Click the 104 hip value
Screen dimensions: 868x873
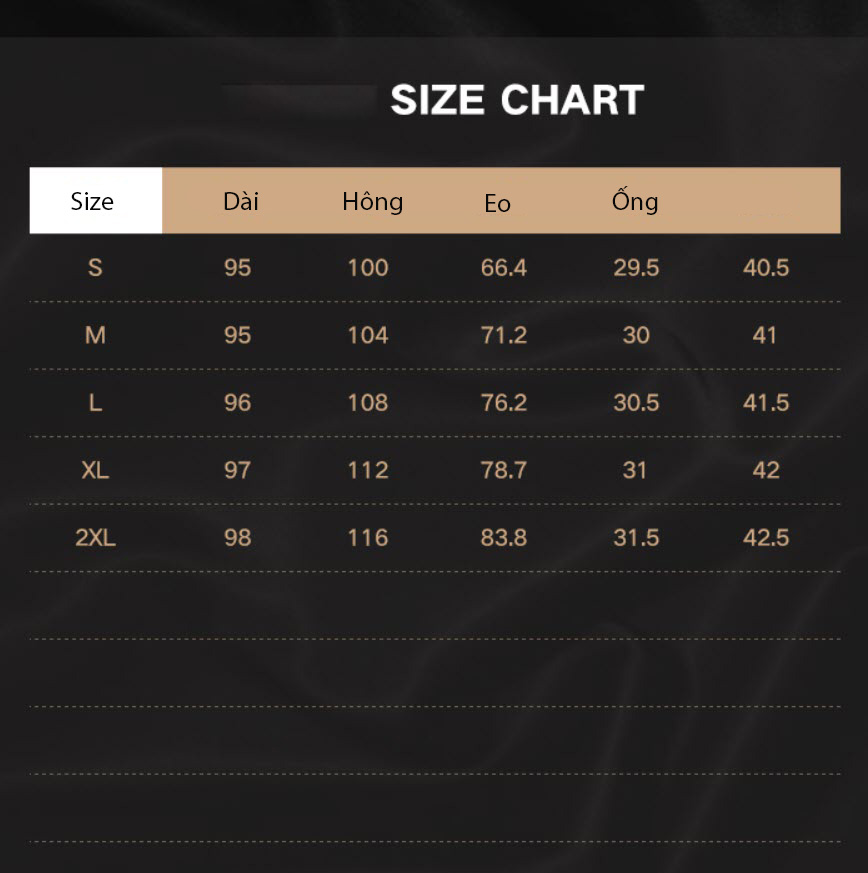368,335
